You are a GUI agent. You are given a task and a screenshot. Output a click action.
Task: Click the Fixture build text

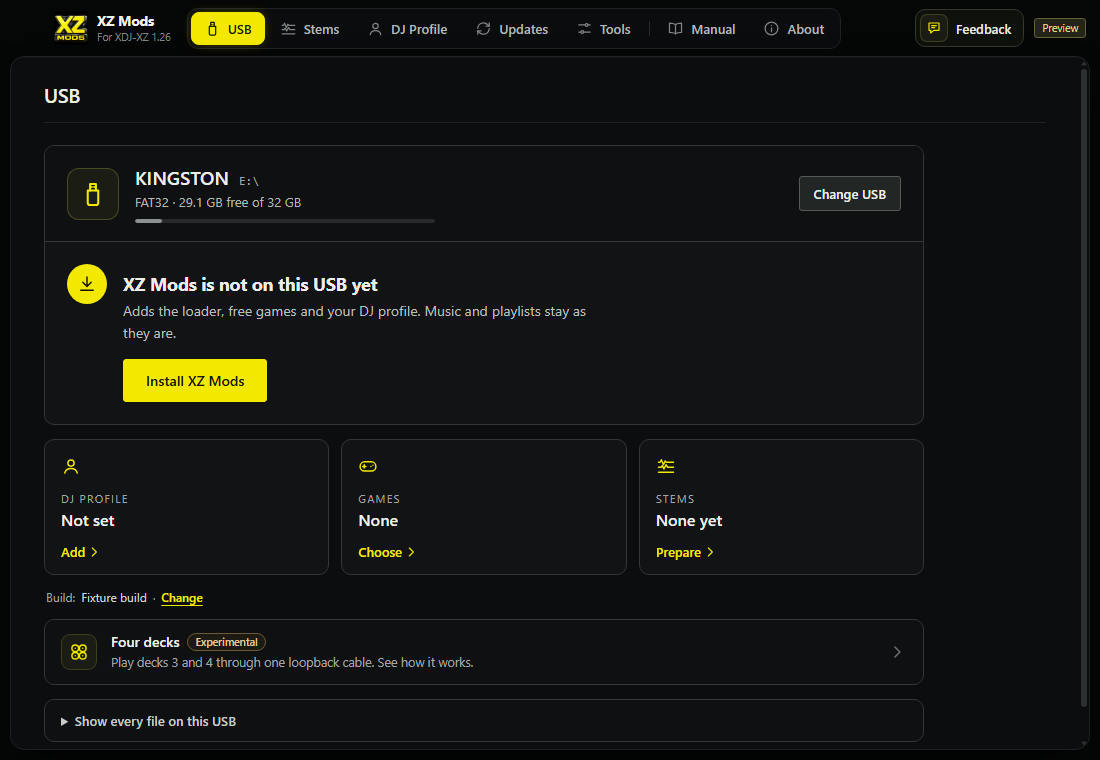[x=114, y=598]
